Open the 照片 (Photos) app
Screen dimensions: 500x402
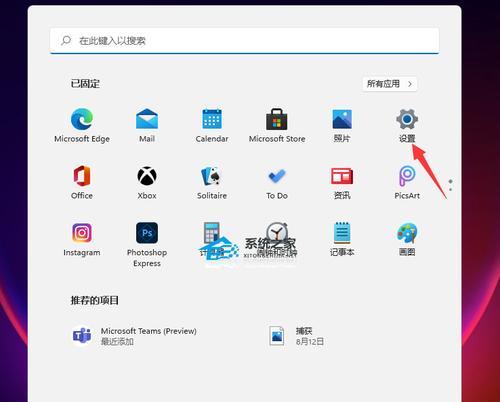(342, 125)
